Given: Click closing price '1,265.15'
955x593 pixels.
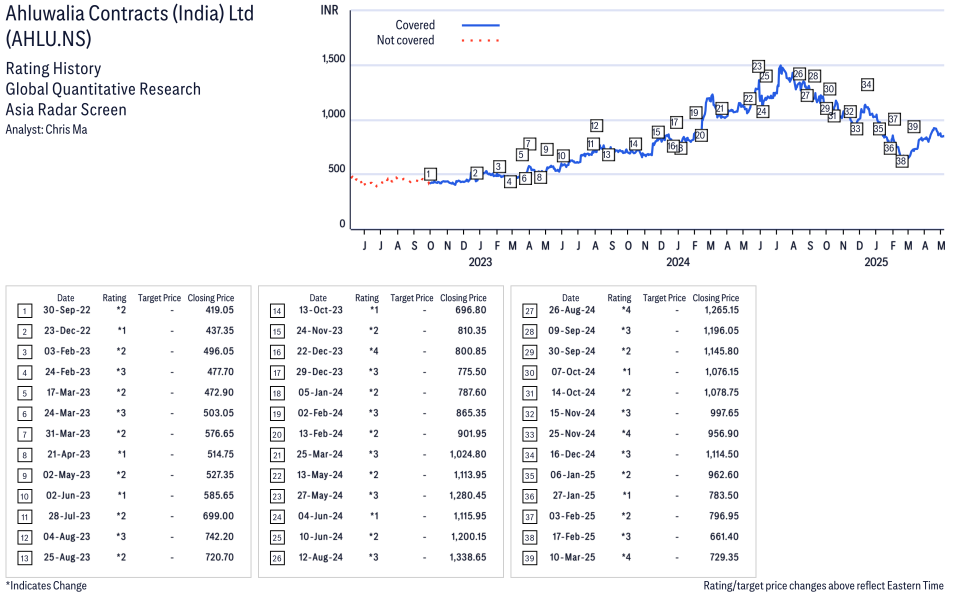Looking at the screenshot, I should tap(722, 310).
